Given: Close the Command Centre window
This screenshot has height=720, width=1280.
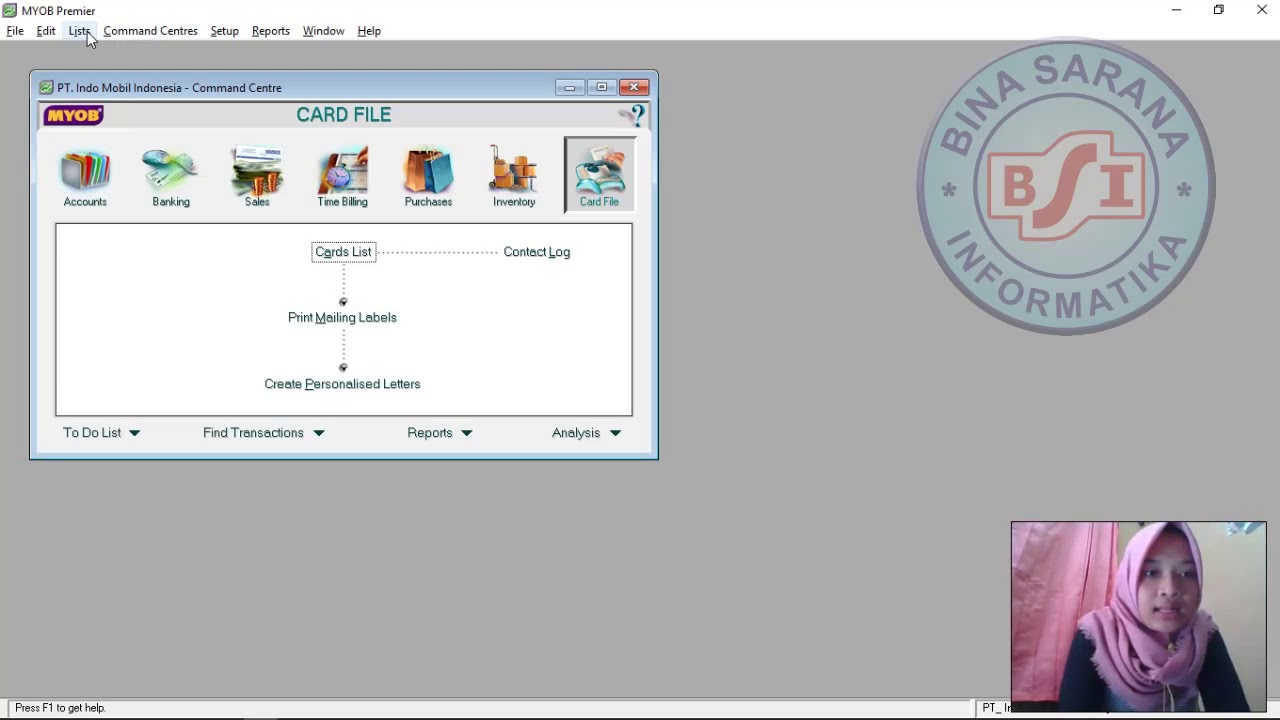Looking at the screenshot, I should (x=634, y=87).
